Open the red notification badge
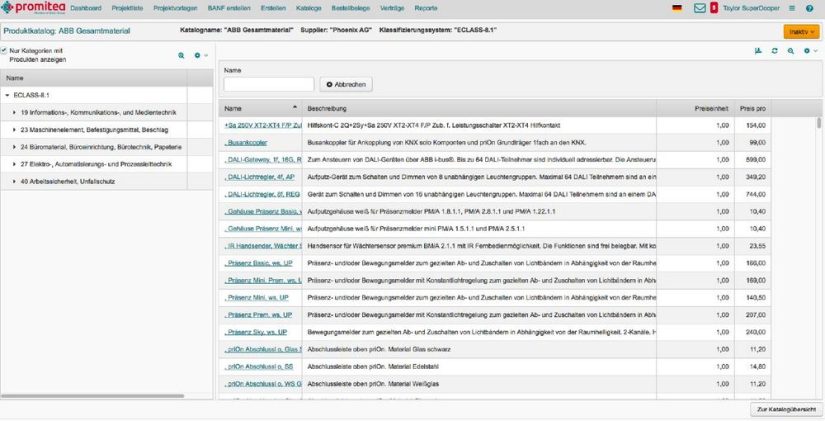The height and width of the screenshot is (421, 825). tap(713, 8)
